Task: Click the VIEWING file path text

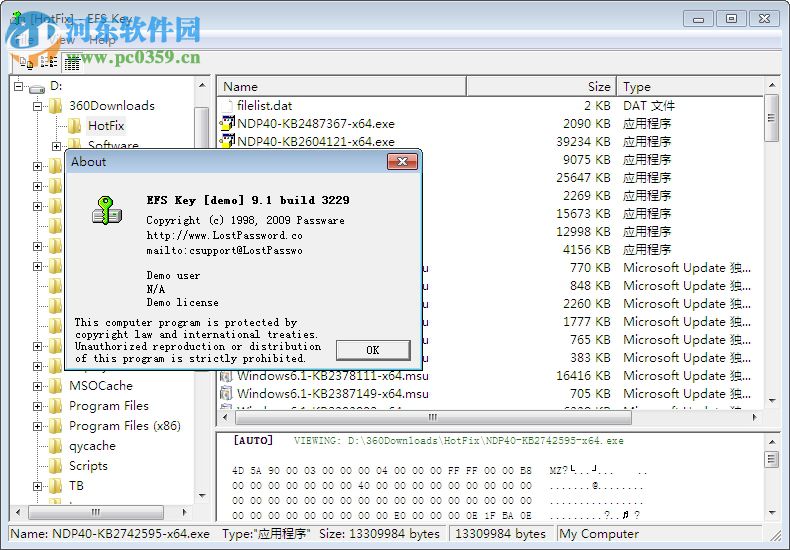Action: click(458, 441)
